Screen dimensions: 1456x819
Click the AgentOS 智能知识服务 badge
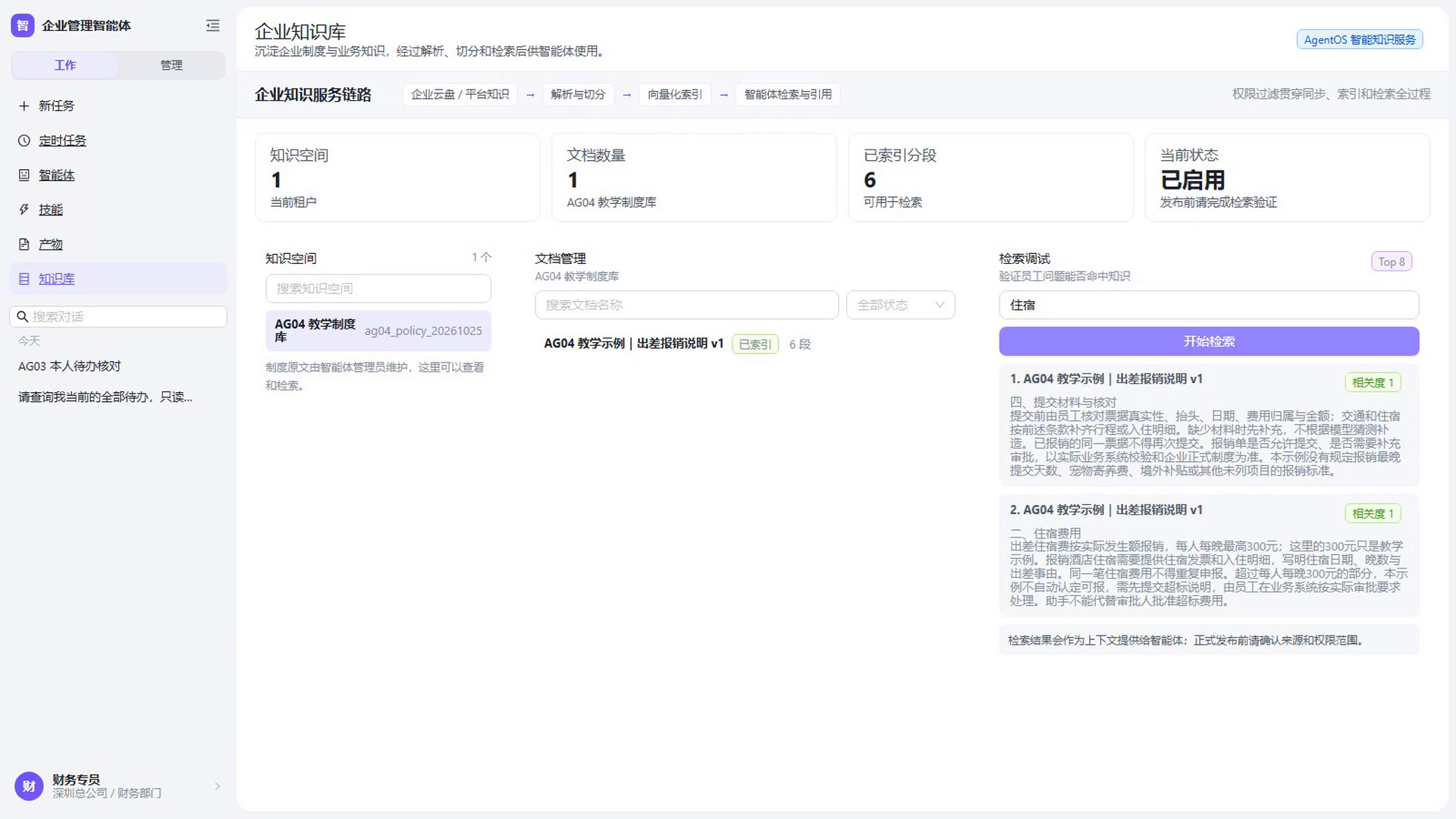click(1359, 39)
